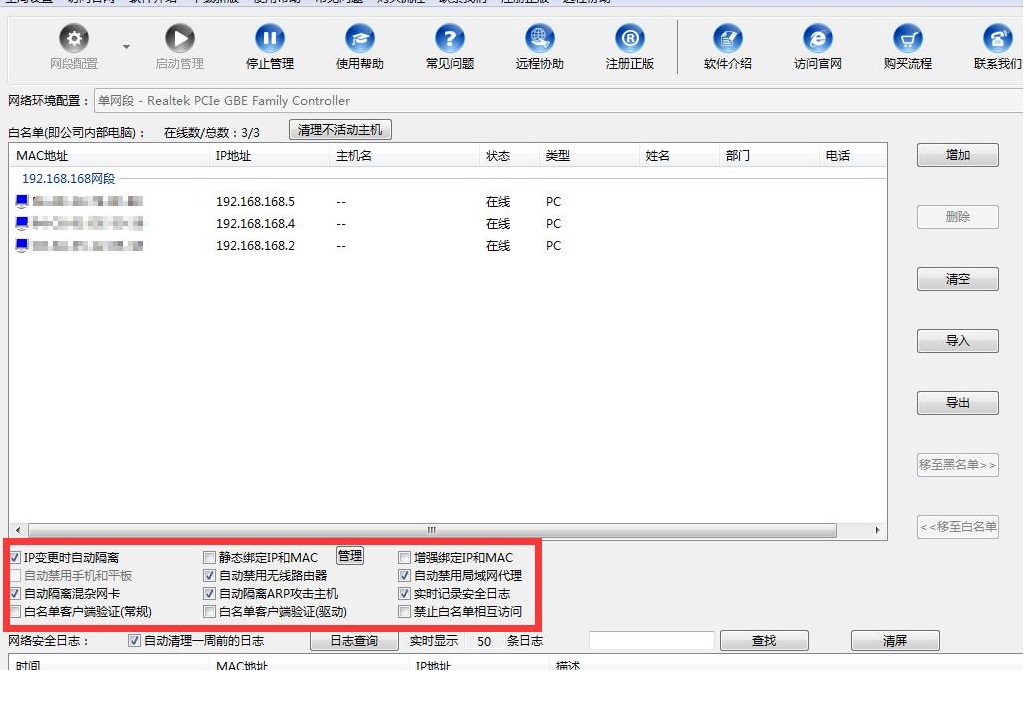Sort by 姓名 column header

(679, 156)
